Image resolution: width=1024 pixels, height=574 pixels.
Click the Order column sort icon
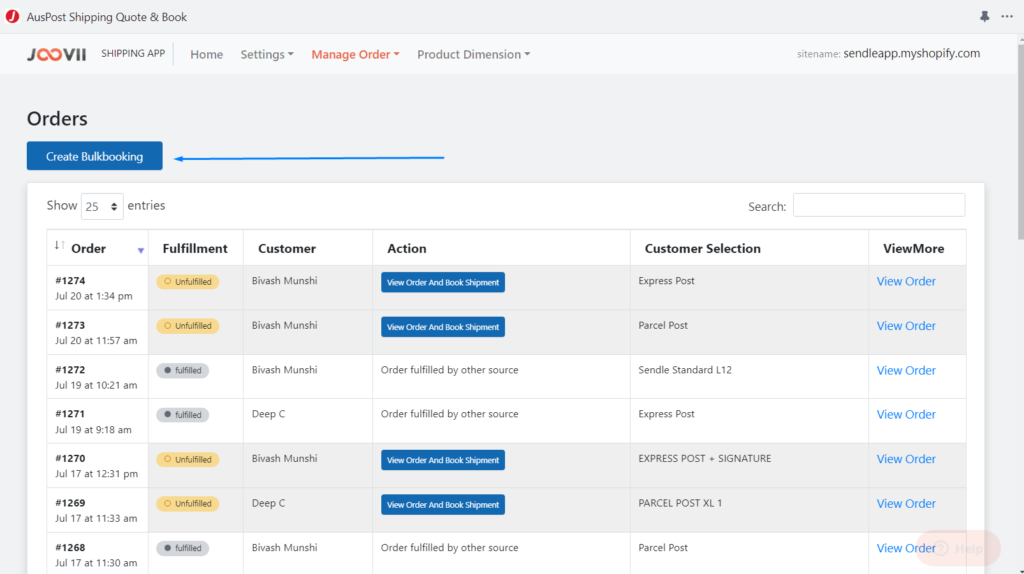pyautogui.click(x=59, y=246)
